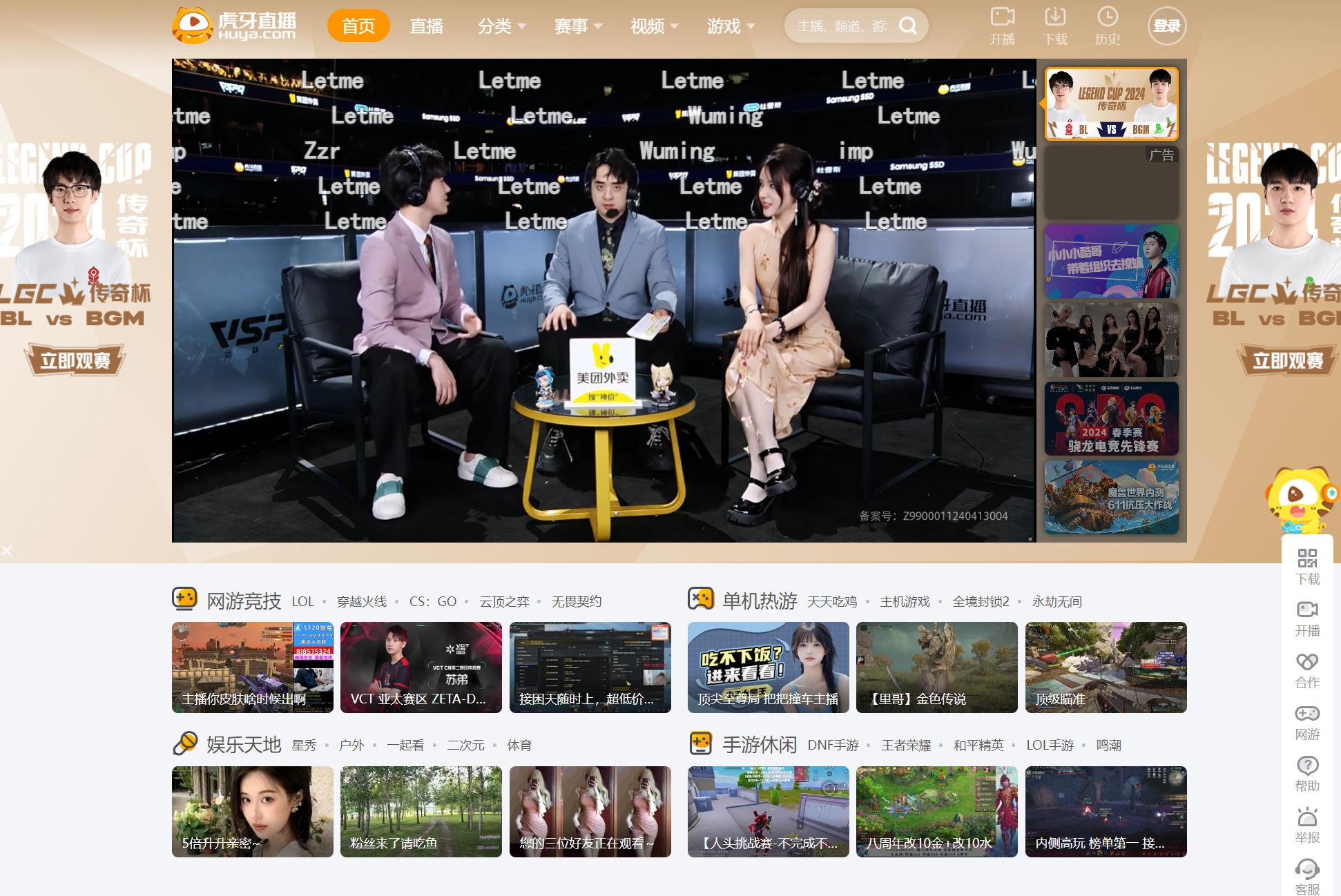The height and width of the screenshot is (896, 1341).
Task: Open stream 八周年改10金+改10水
Action: tap(937, 812)
